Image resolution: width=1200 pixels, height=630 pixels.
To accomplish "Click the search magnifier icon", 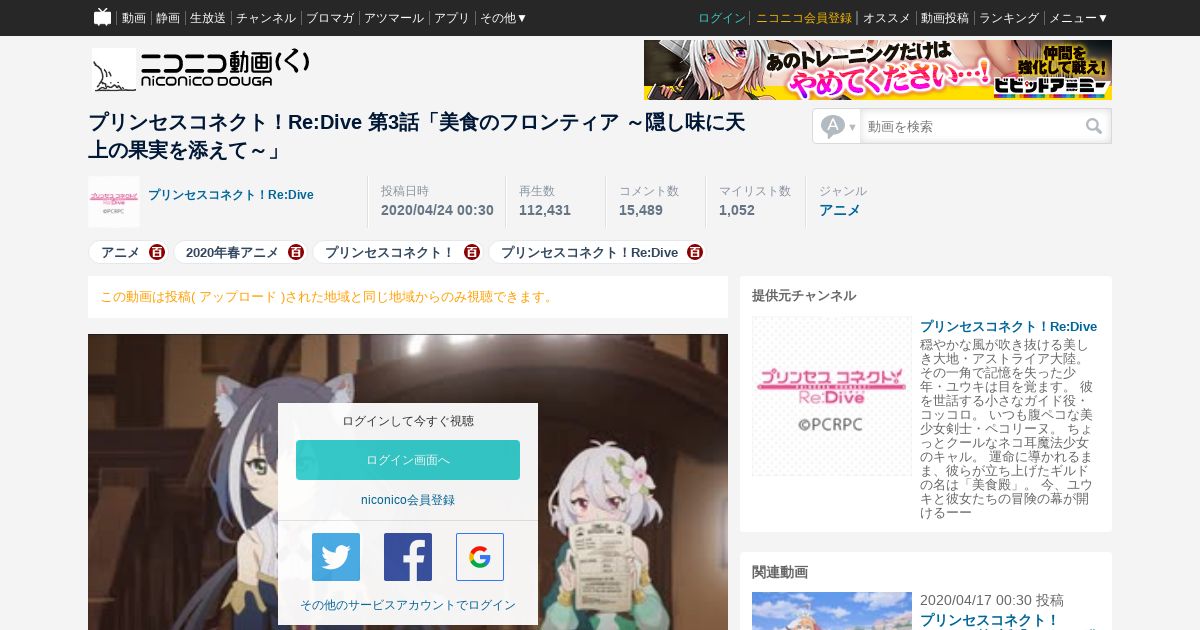I will point(1094,126).
